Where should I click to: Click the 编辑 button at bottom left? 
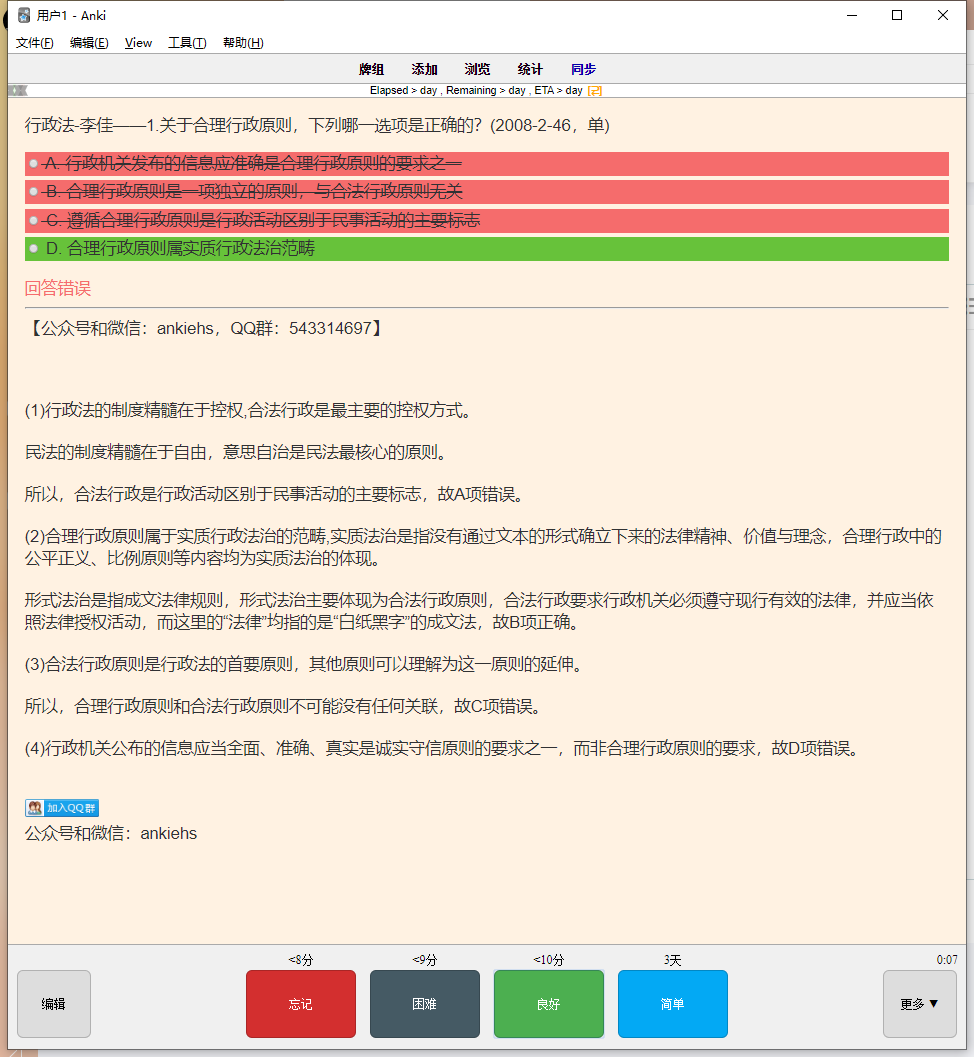point(54,1004)
